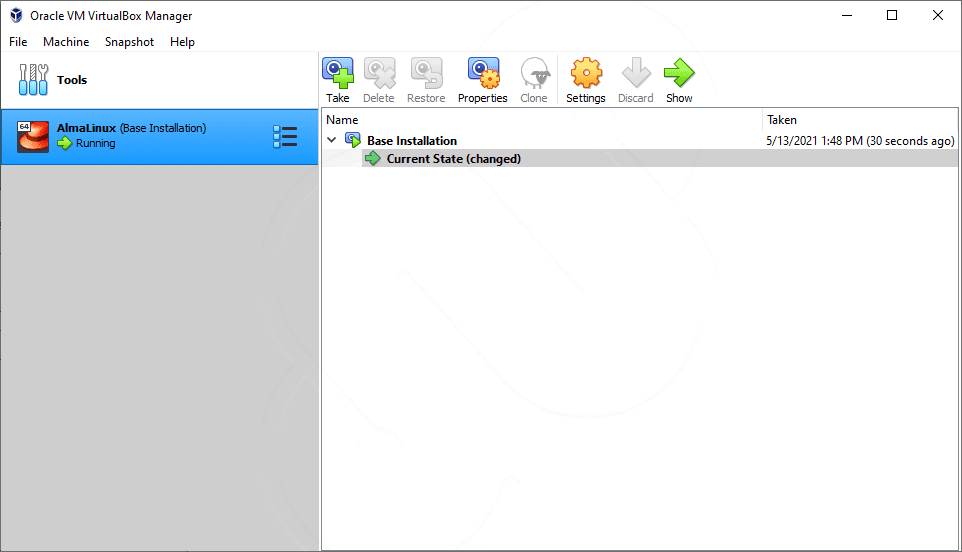Click the AlmaLinux machine menu list icon

point(285,137)
